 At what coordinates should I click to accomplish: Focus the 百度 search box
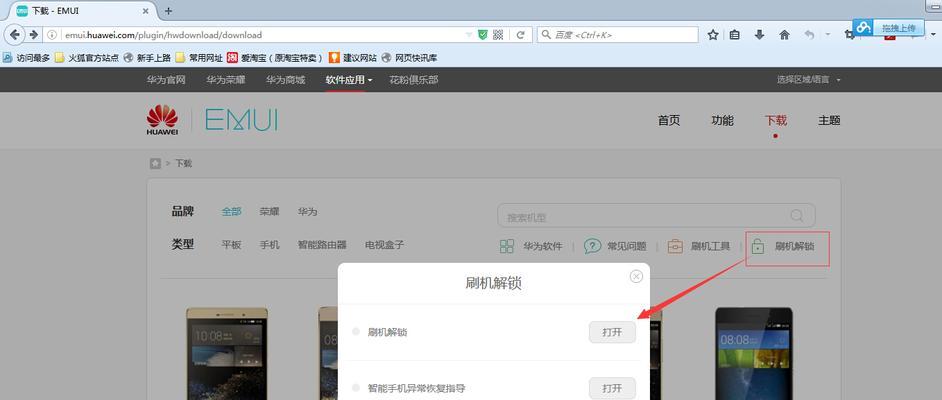[618, 35]
